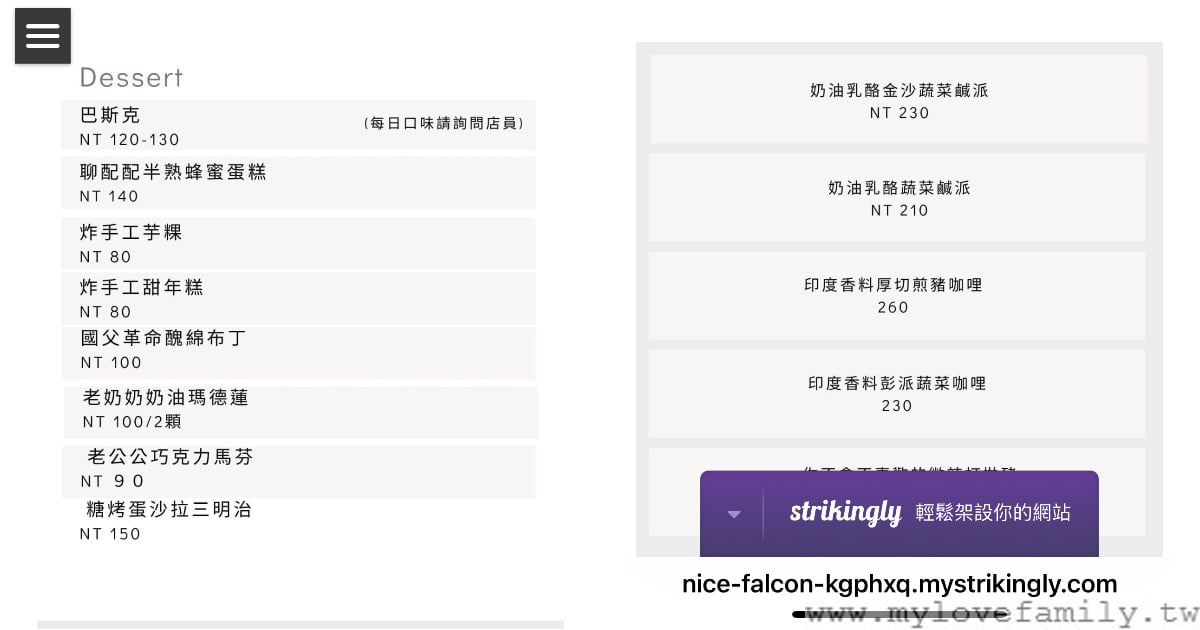
Task: Open the 印度香料彭派蔬菜咖哩 card
Action: [x=897, y=393]
